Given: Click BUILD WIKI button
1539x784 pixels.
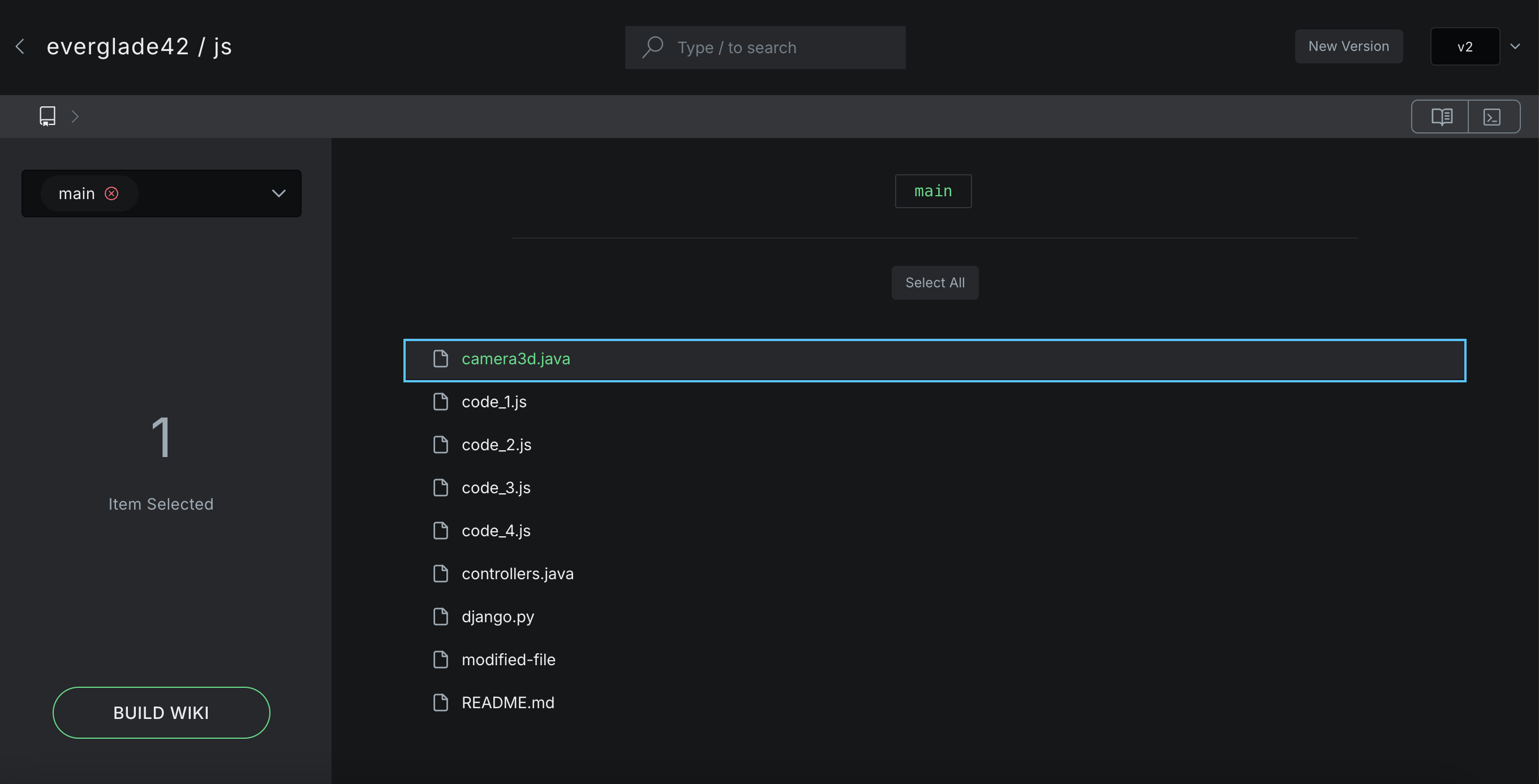Looking at the screenshot, I should coord(161,712).
